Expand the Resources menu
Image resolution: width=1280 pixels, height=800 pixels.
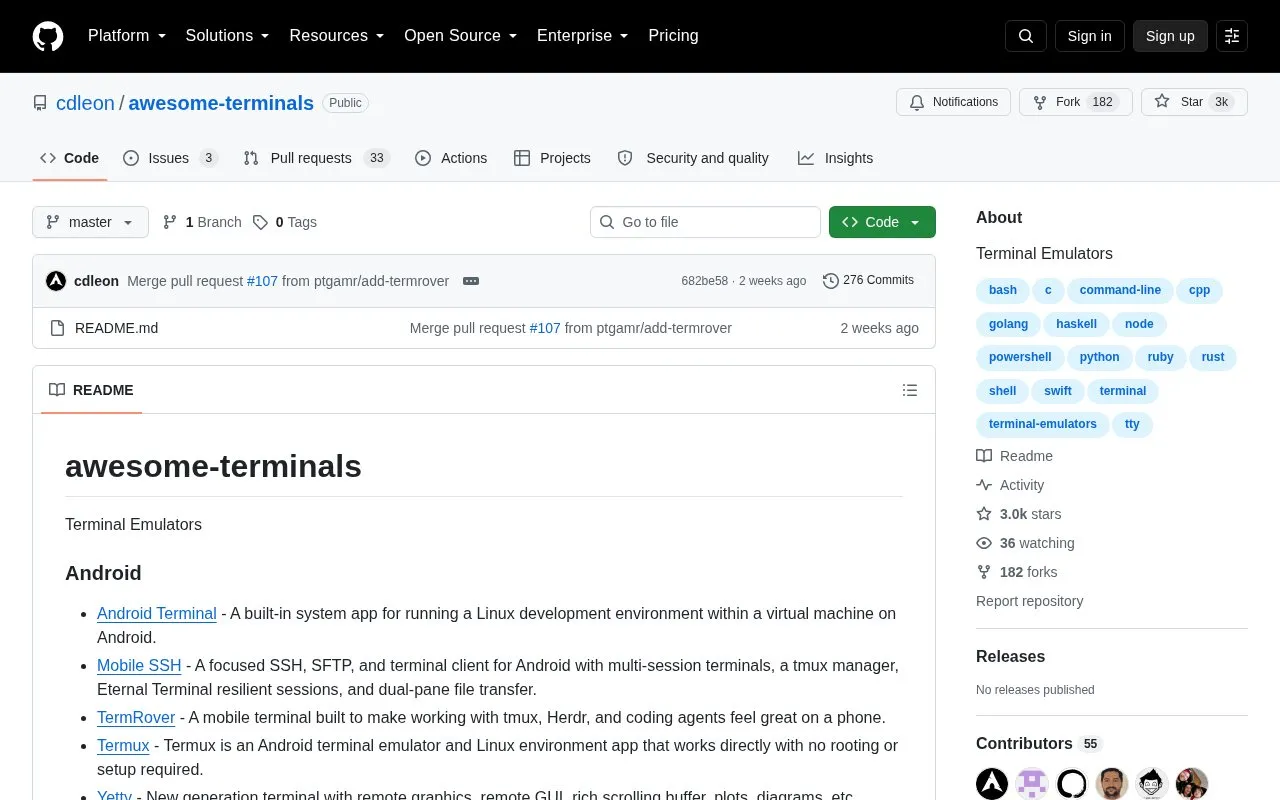[337, 36]
